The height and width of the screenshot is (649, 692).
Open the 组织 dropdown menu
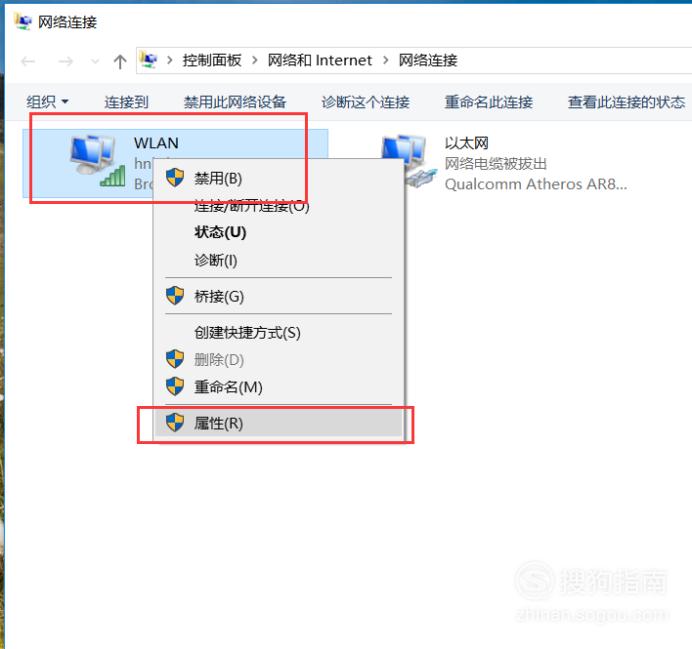[47, 102]
